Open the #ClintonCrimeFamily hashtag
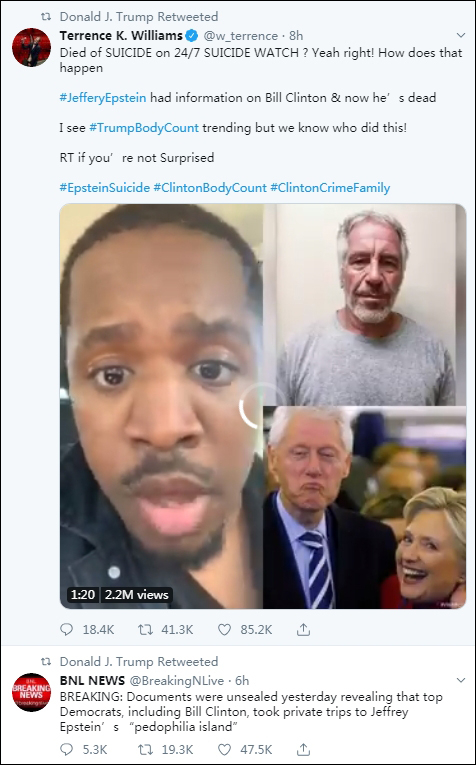The height and width of the screenshot is (765, 476). point(330,188)
